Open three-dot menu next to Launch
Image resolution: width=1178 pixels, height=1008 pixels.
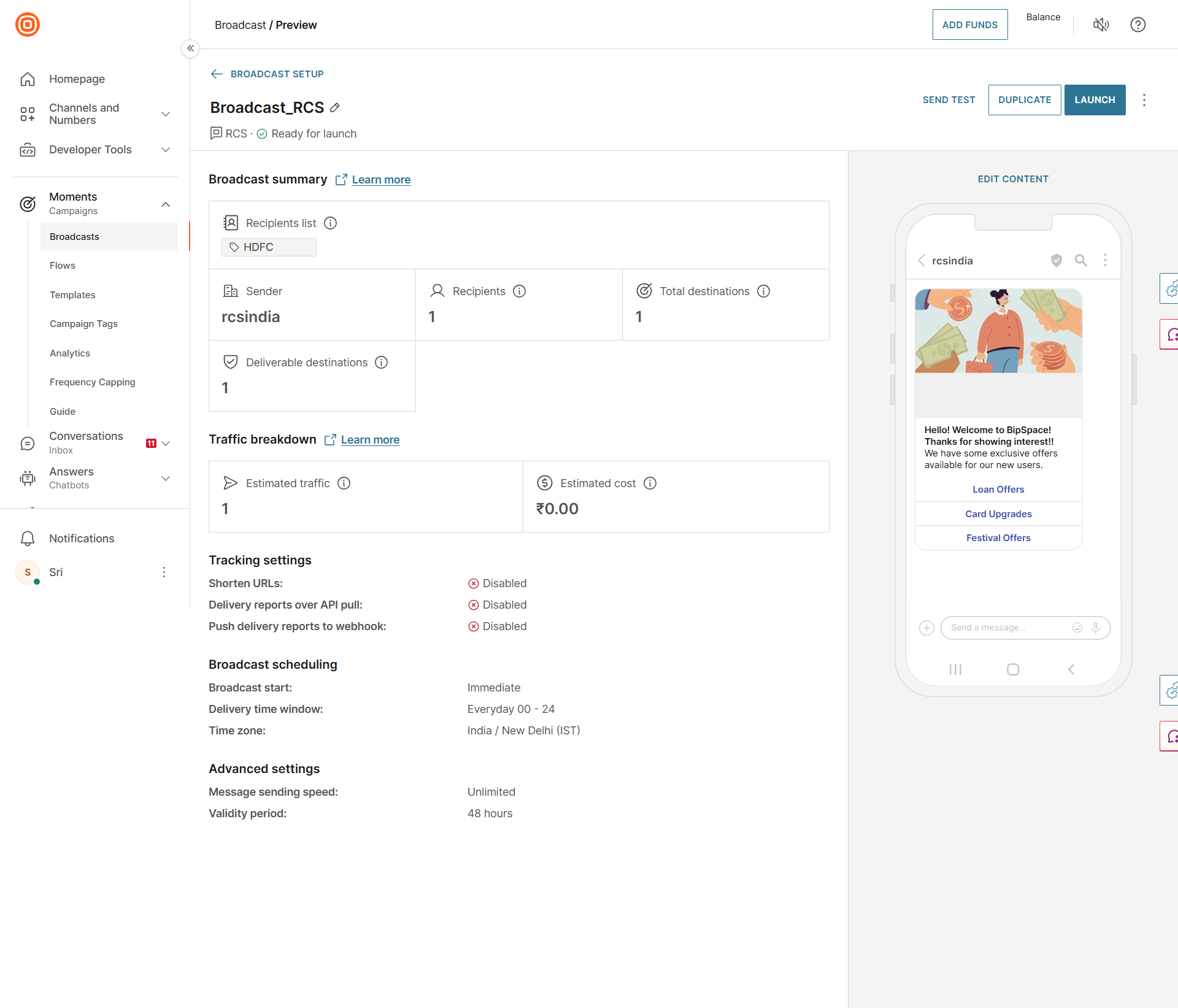(1144, 100)
